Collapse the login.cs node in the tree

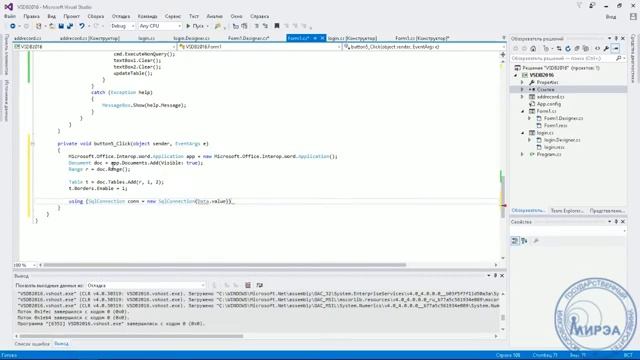pos(522,133)
